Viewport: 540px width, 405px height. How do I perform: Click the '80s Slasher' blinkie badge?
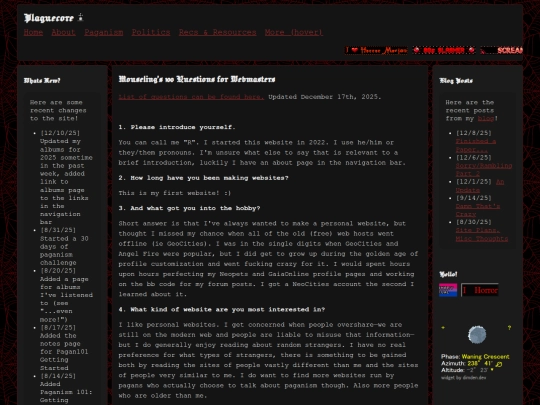[x=444, y=50]
